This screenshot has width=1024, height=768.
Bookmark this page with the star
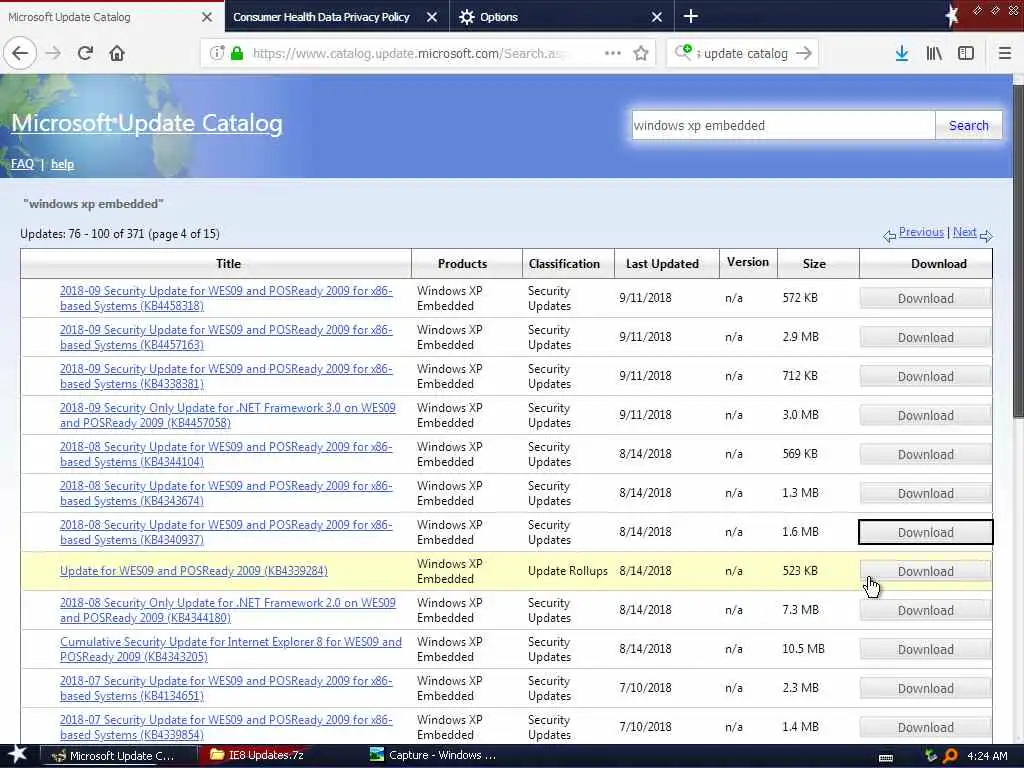point(641,53)
